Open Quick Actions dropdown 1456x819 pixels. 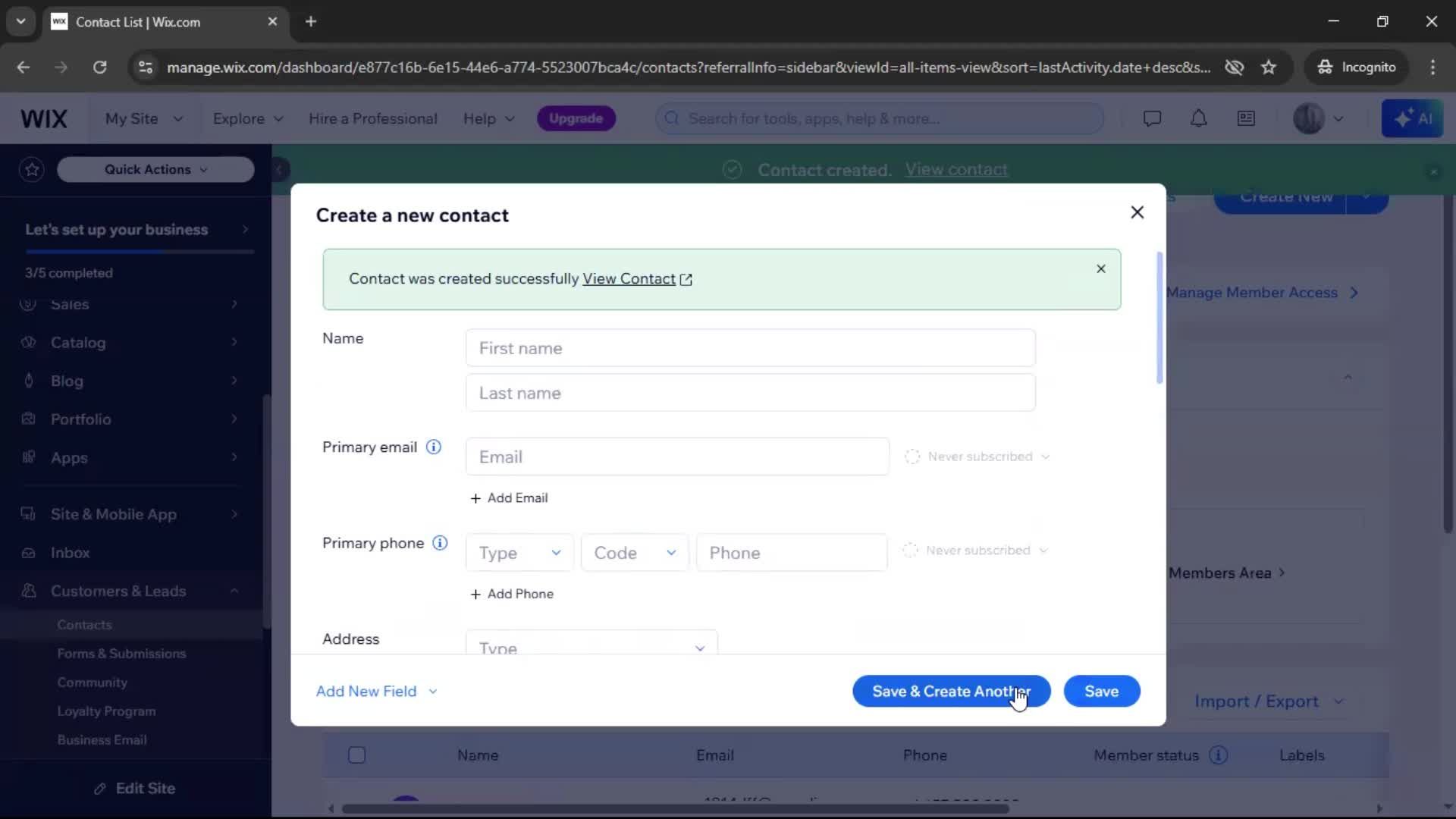155,169
